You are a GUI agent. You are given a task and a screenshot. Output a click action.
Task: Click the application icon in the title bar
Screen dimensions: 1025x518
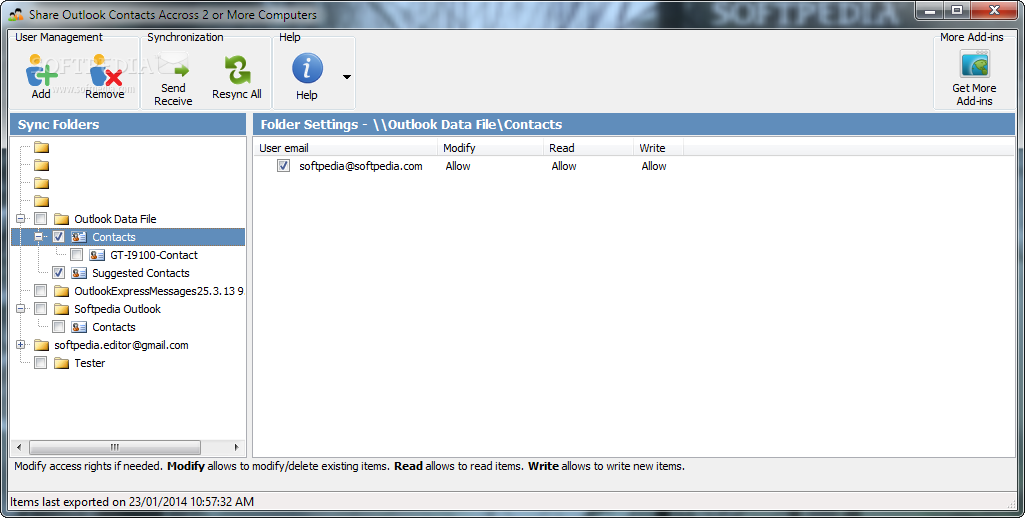tap(16, 14)
